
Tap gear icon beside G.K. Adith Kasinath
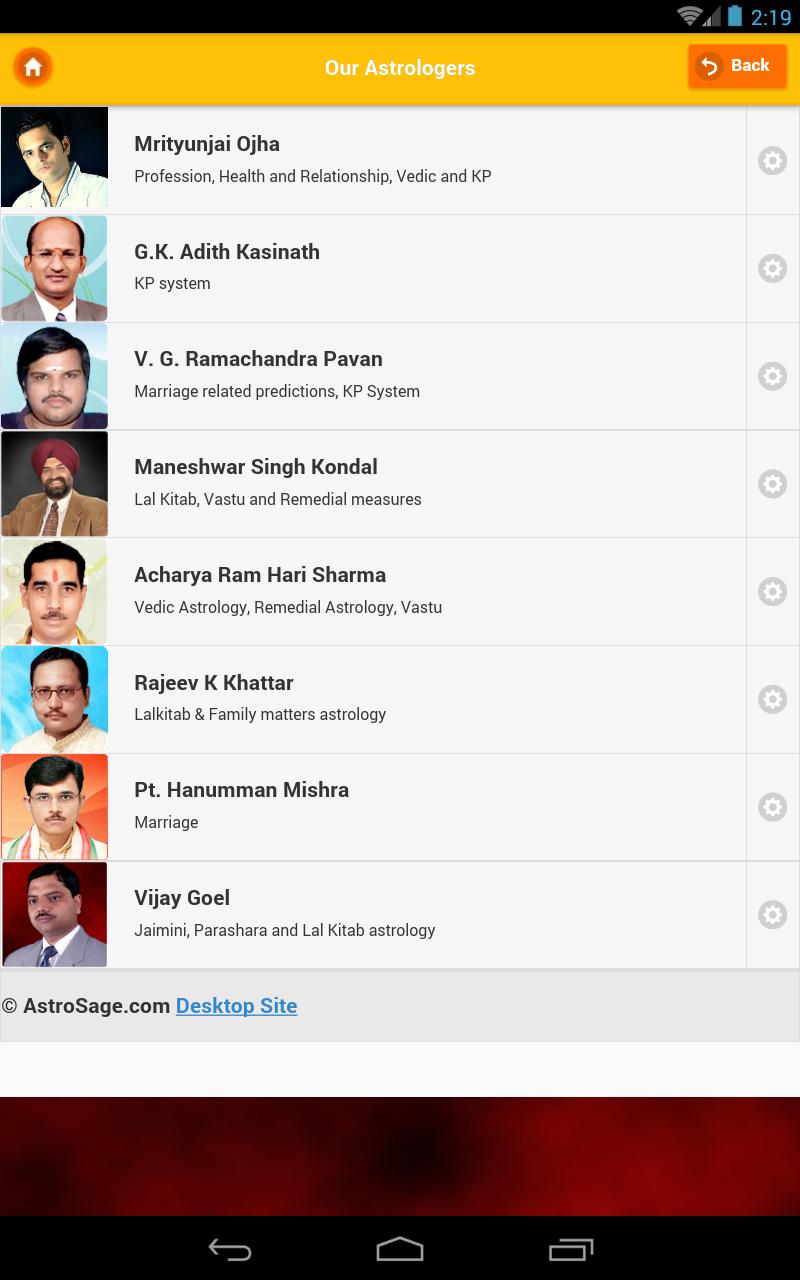pos(772,268)
